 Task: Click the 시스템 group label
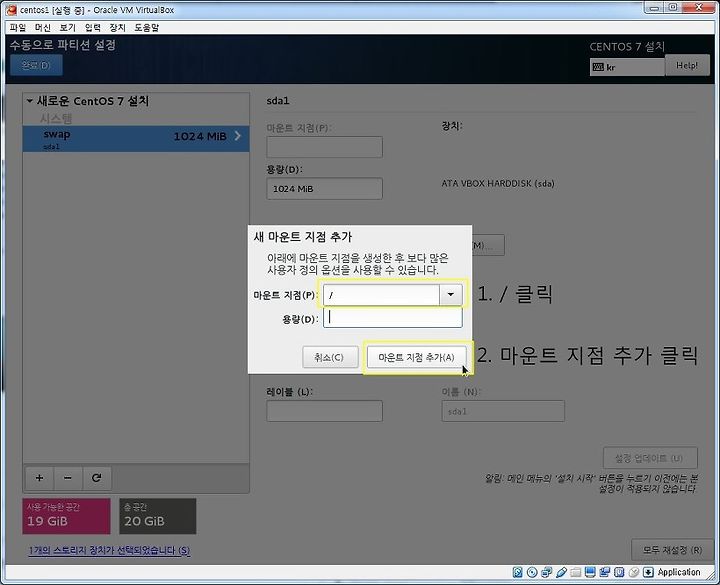tap(56, 118)
